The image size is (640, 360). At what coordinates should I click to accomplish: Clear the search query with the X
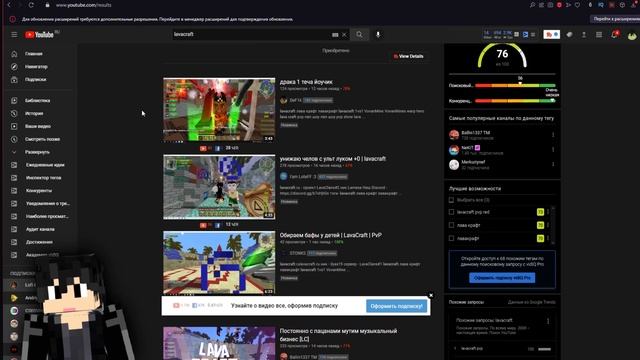(x=344, y=35)
